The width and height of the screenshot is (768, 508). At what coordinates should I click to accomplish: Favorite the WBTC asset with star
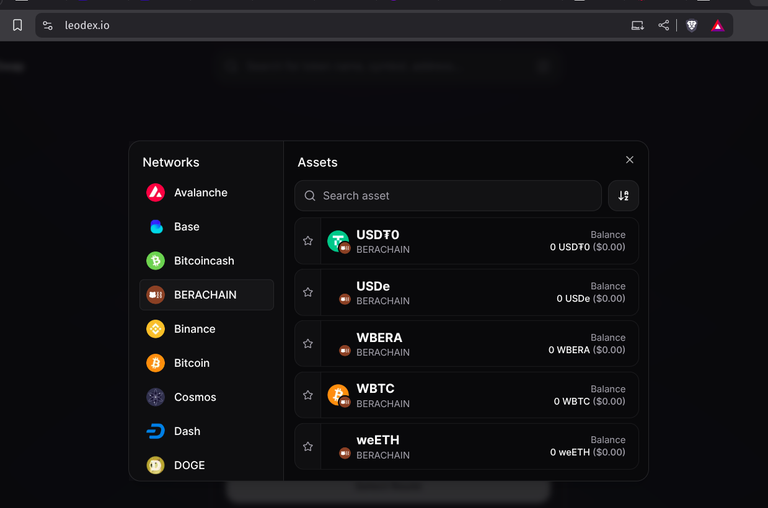[x=308, y=395]
